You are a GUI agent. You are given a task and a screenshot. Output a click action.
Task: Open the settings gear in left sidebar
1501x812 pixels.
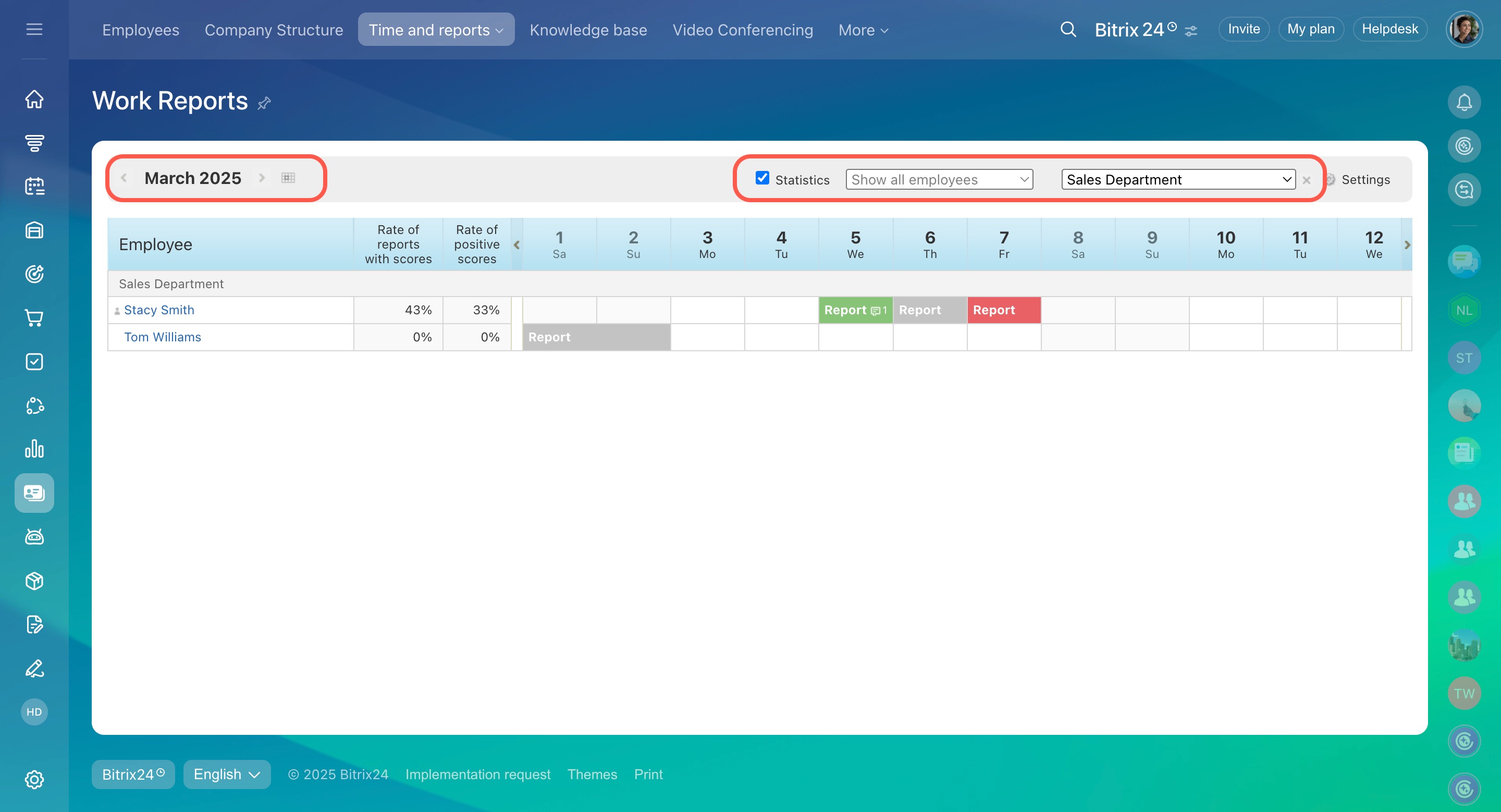click(34, 779)
